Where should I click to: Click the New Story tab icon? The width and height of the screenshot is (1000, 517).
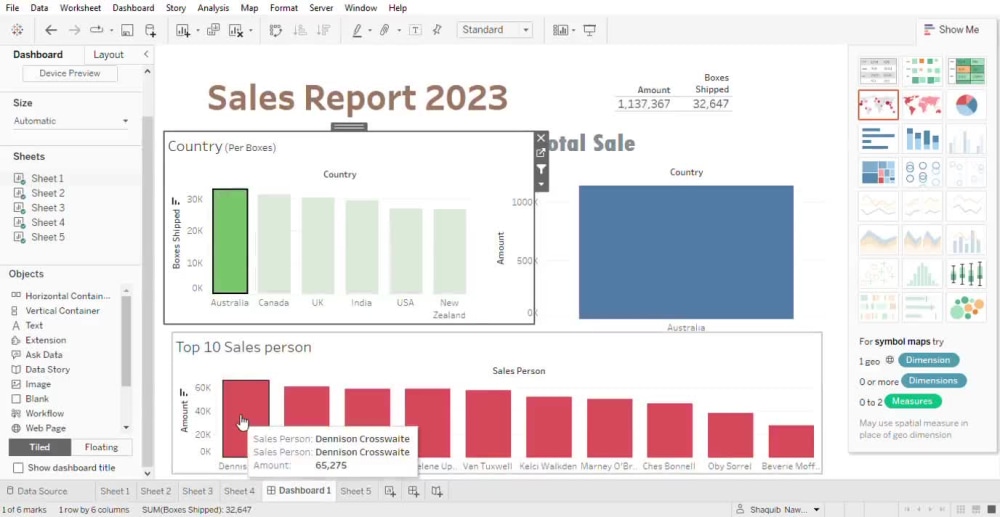click(x=437, y=491)
